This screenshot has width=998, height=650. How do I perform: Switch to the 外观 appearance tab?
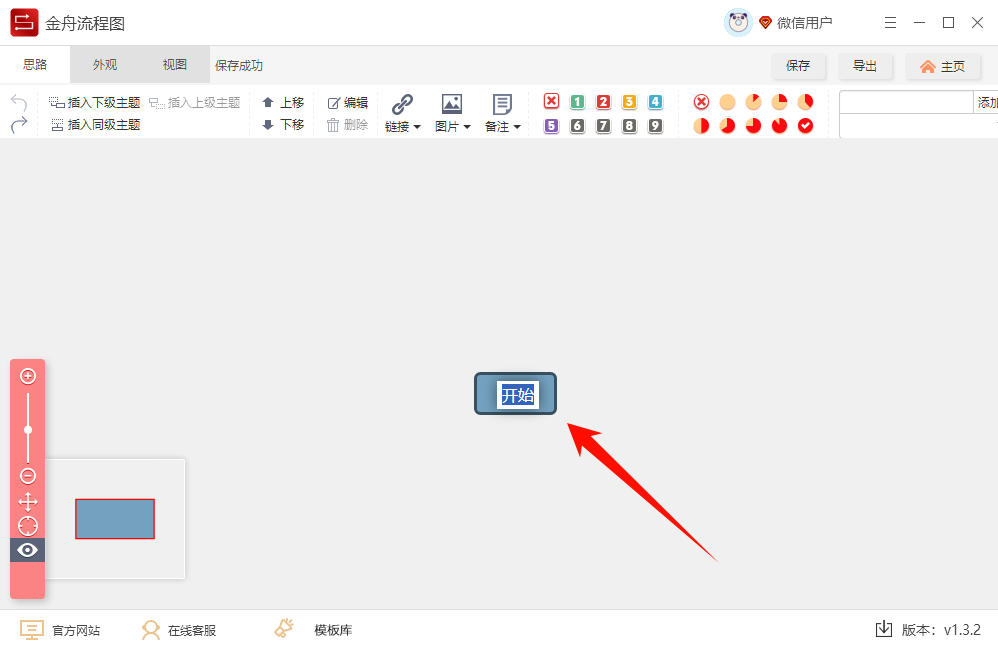click(x=104, y=63)
